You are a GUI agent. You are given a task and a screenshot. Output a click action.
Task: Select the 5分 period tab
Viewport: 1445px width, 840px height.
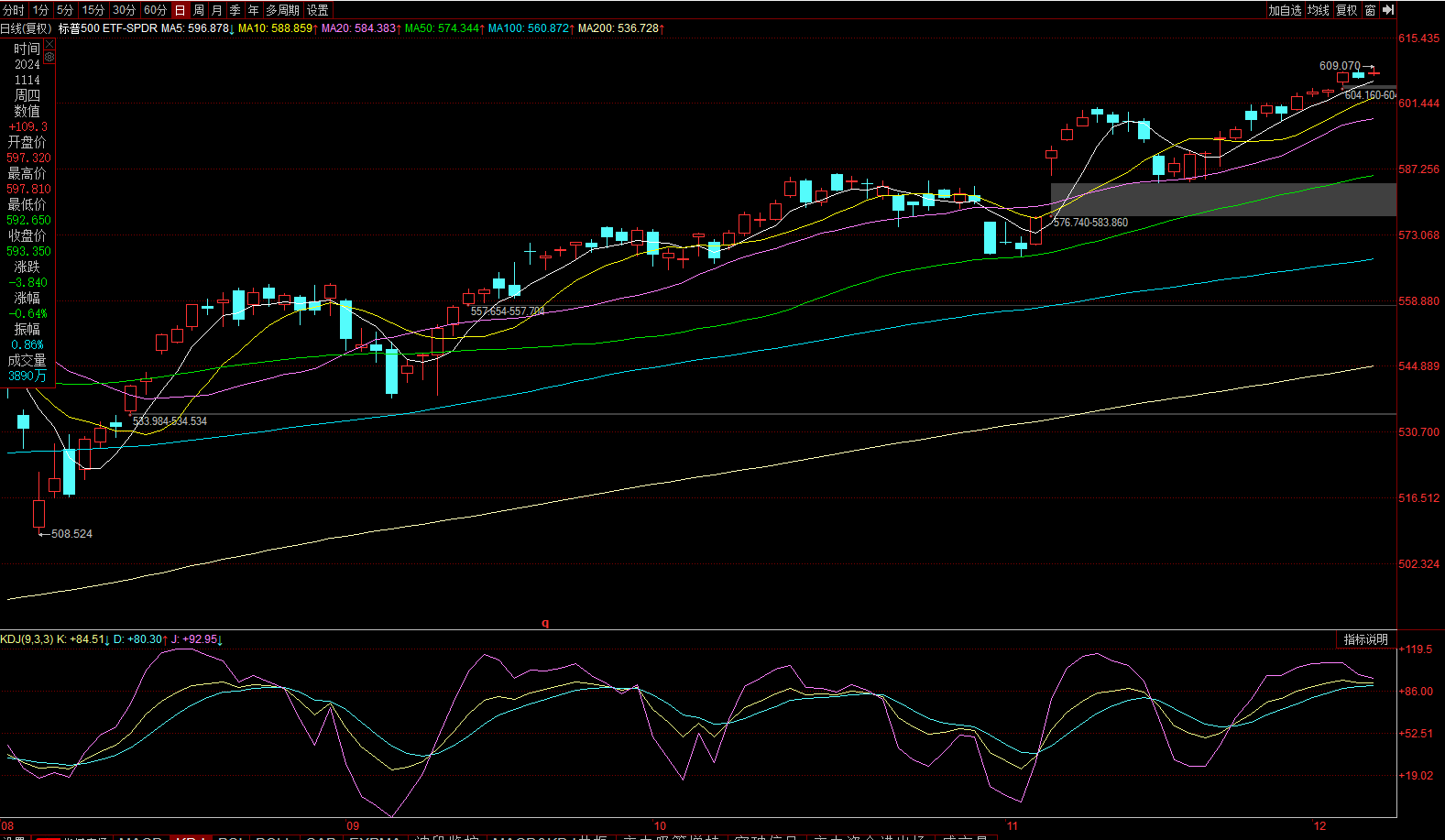click(65, 10)
